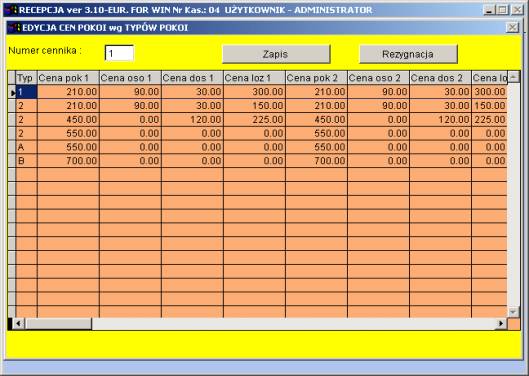Click the grey row selector of row B
The width and height of the screenshot is (529, 376).
point(12,161)
